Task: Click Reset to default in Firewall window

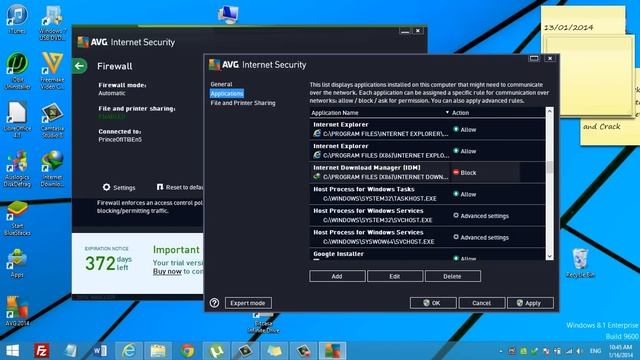Action: (x=180, y=187)
